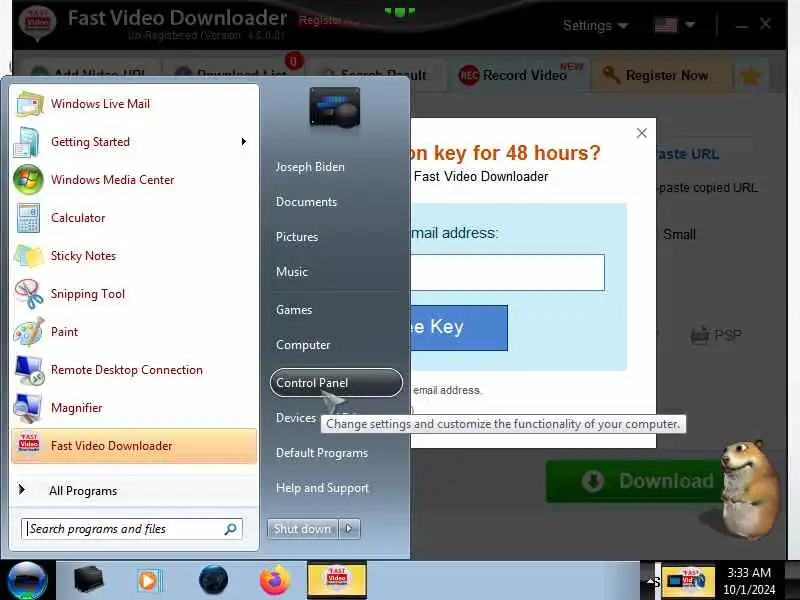Image resolution: width=800 pixels, height=600 pixels.
Task: Open Sticky Notes icon
Action: 29,256
